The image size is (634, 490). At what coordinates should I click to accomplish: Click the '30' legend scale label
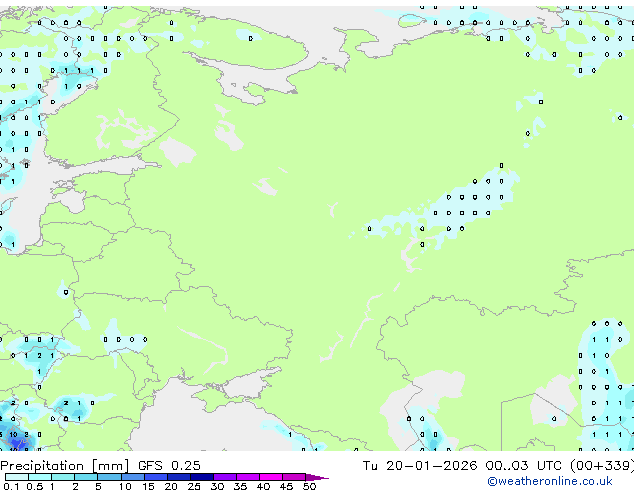217,486
